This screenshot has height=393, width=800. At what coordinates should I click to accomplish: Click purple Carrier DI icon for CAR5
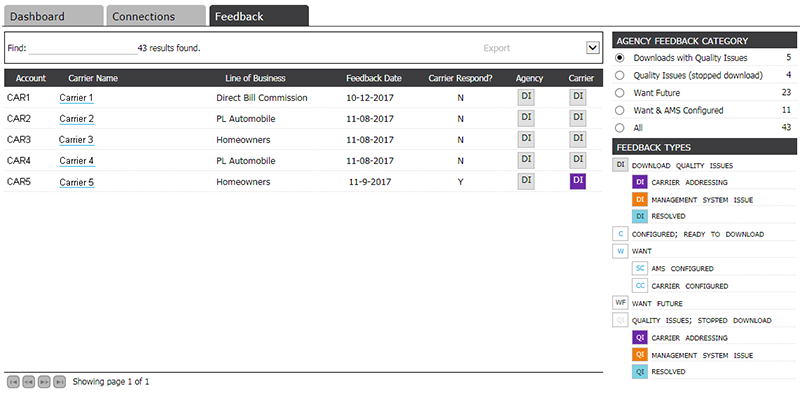point(578,181)
